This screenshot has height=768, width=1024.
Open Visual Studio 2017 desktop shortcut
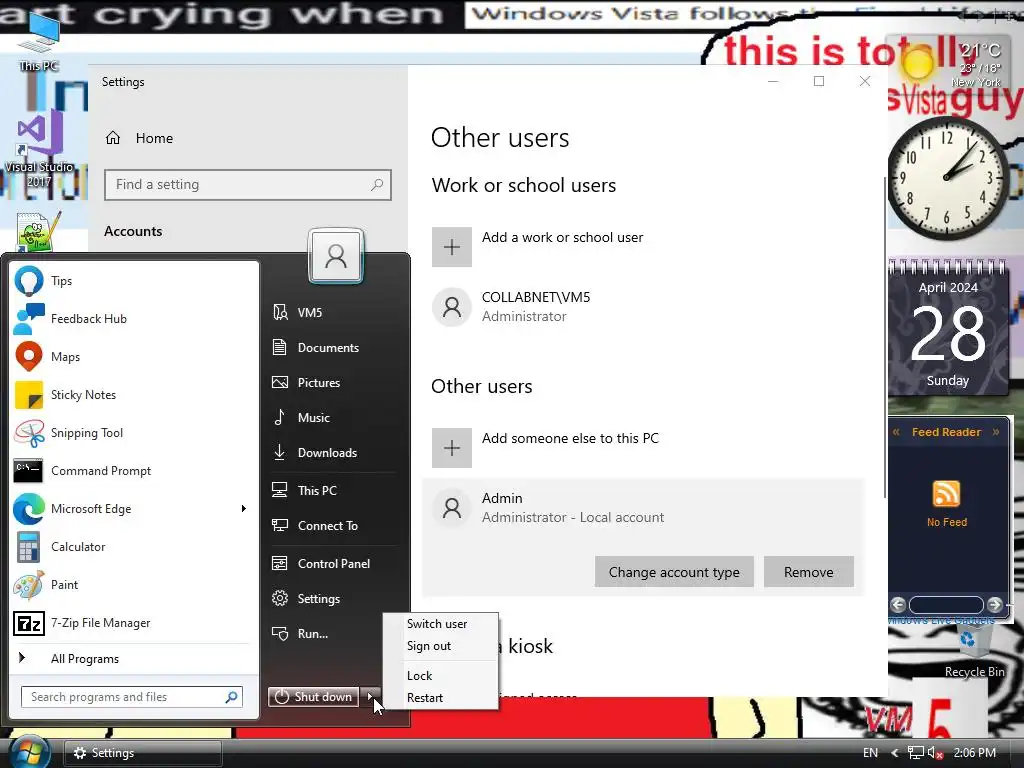(39, 150)
